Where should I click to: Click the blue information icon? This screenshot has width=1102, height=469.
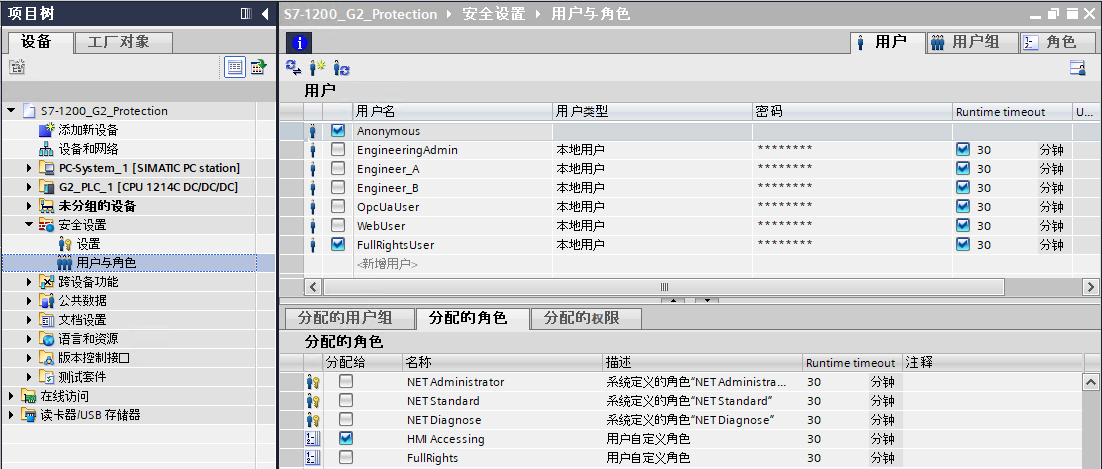click(299, 44)
